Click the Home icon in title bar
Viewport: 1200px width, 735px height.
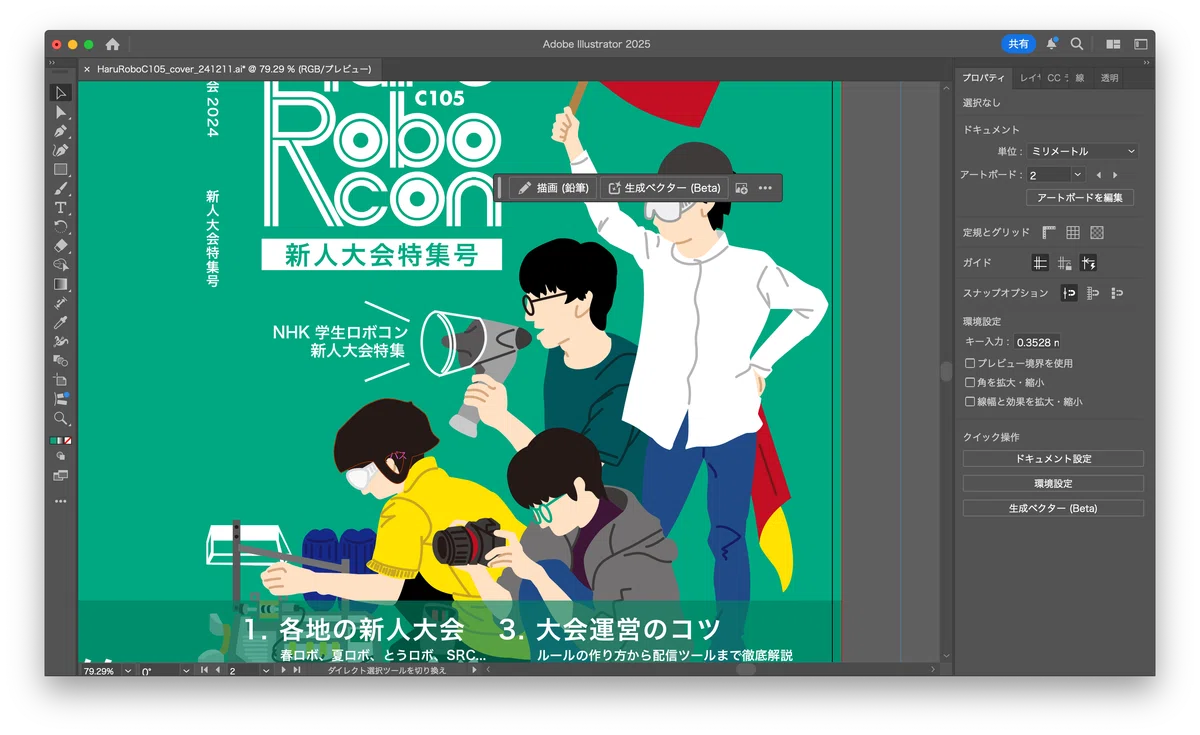(x=112, y=44)
